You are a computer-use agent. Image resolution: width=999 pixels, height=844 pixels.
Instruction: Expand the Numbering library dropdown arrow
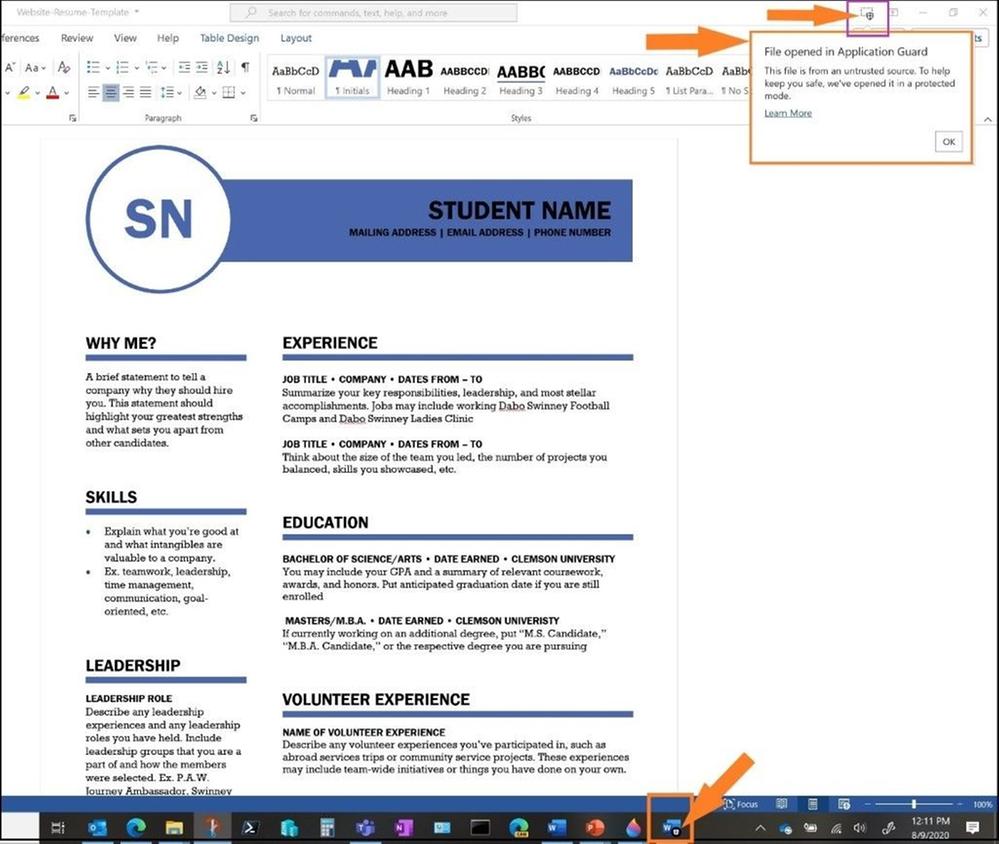coord(136,68)
